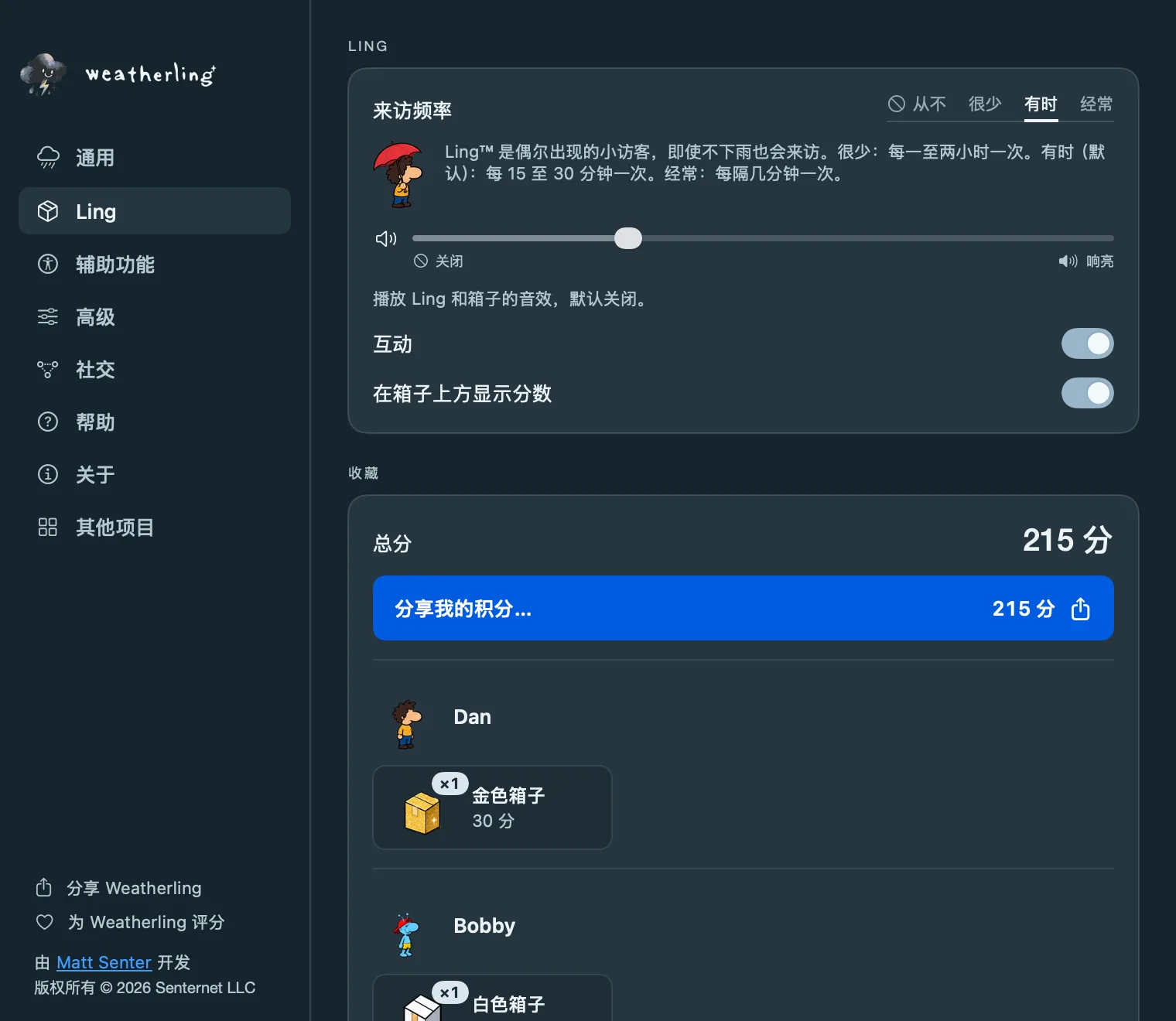Click the share icon on score button
Viewport: 1176px width, 1021px height.
[x=1081, y=609]
